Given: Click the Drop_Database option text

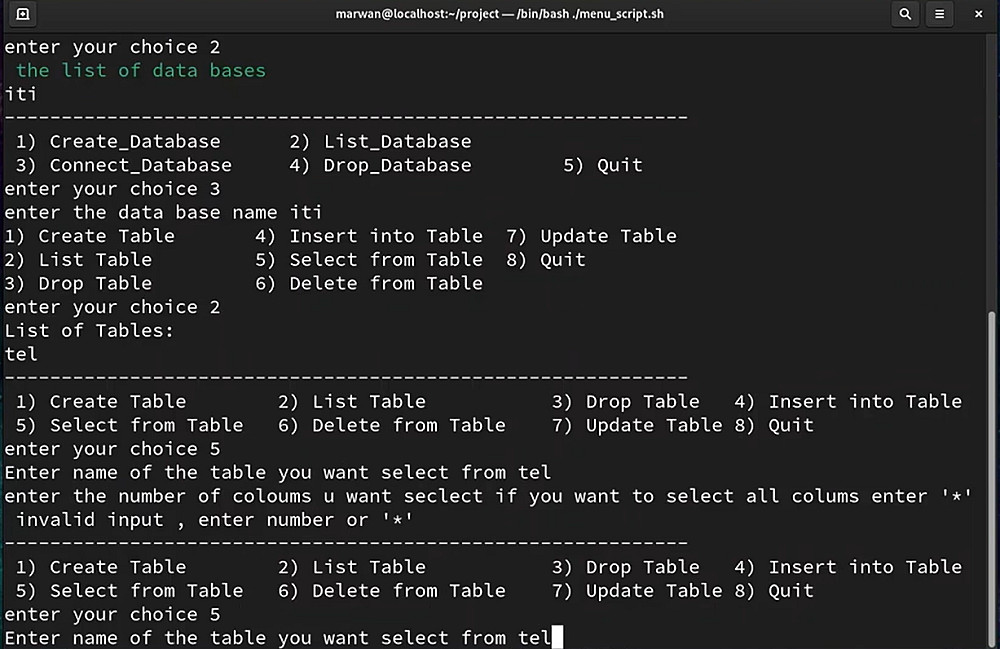Looking at the screenshot, I should [397, 165].
